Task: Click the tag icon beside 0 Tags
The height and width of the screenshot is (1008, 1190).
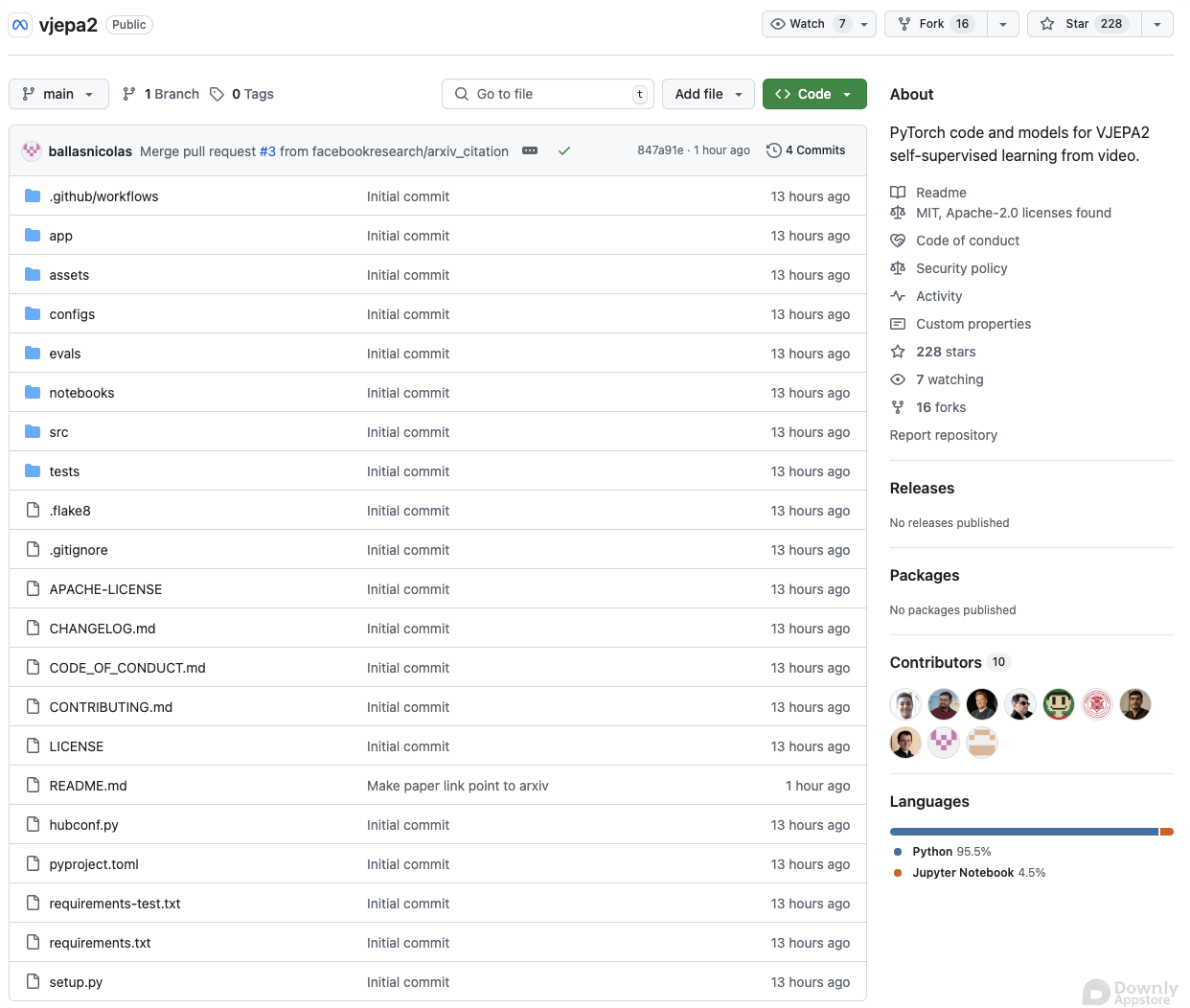Action: pos(217,94)
